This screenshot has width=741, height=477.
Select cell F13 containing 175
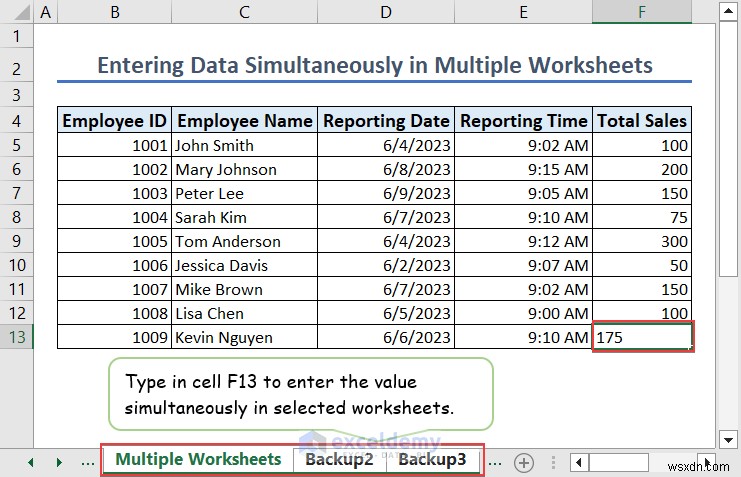pos(642,337)
